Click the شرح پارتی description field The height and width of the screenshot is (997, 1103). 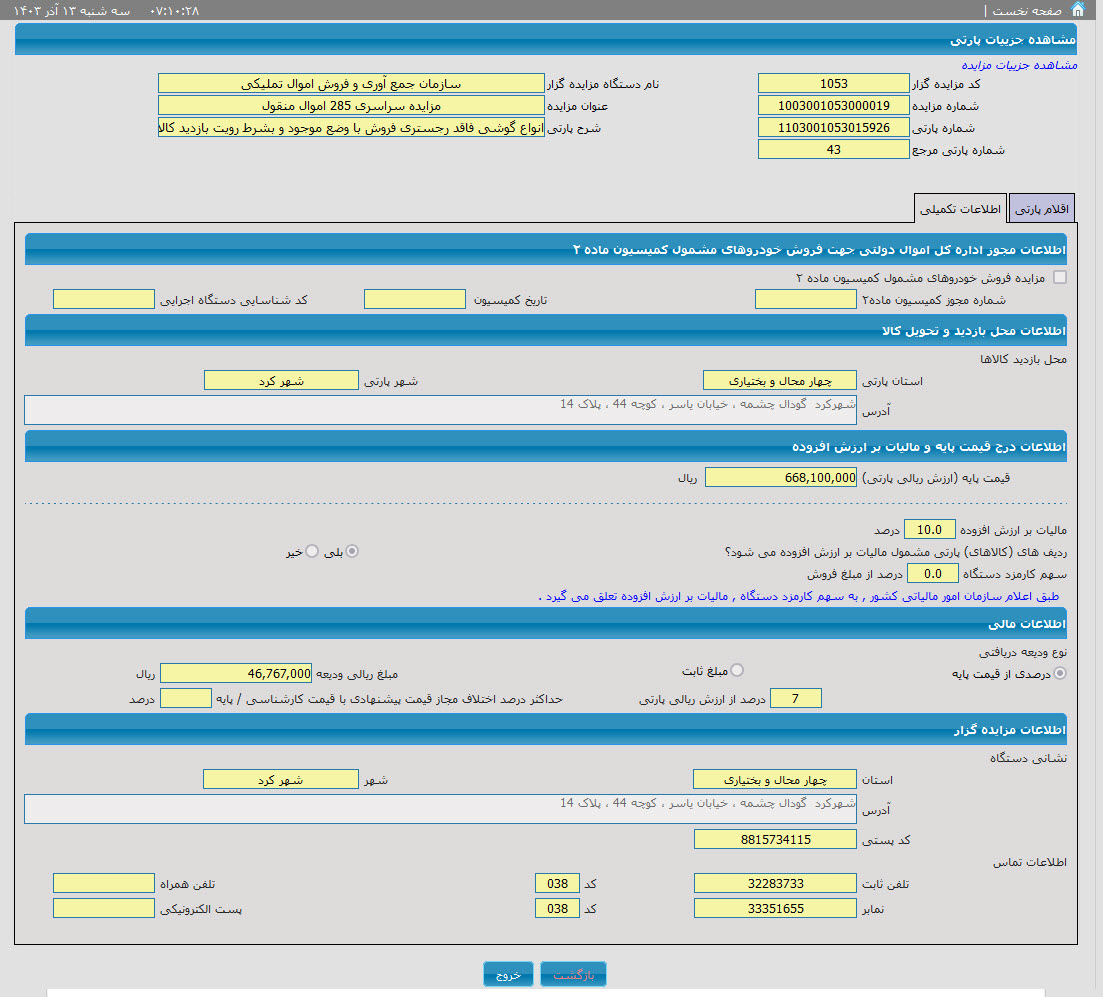point(351,127)
